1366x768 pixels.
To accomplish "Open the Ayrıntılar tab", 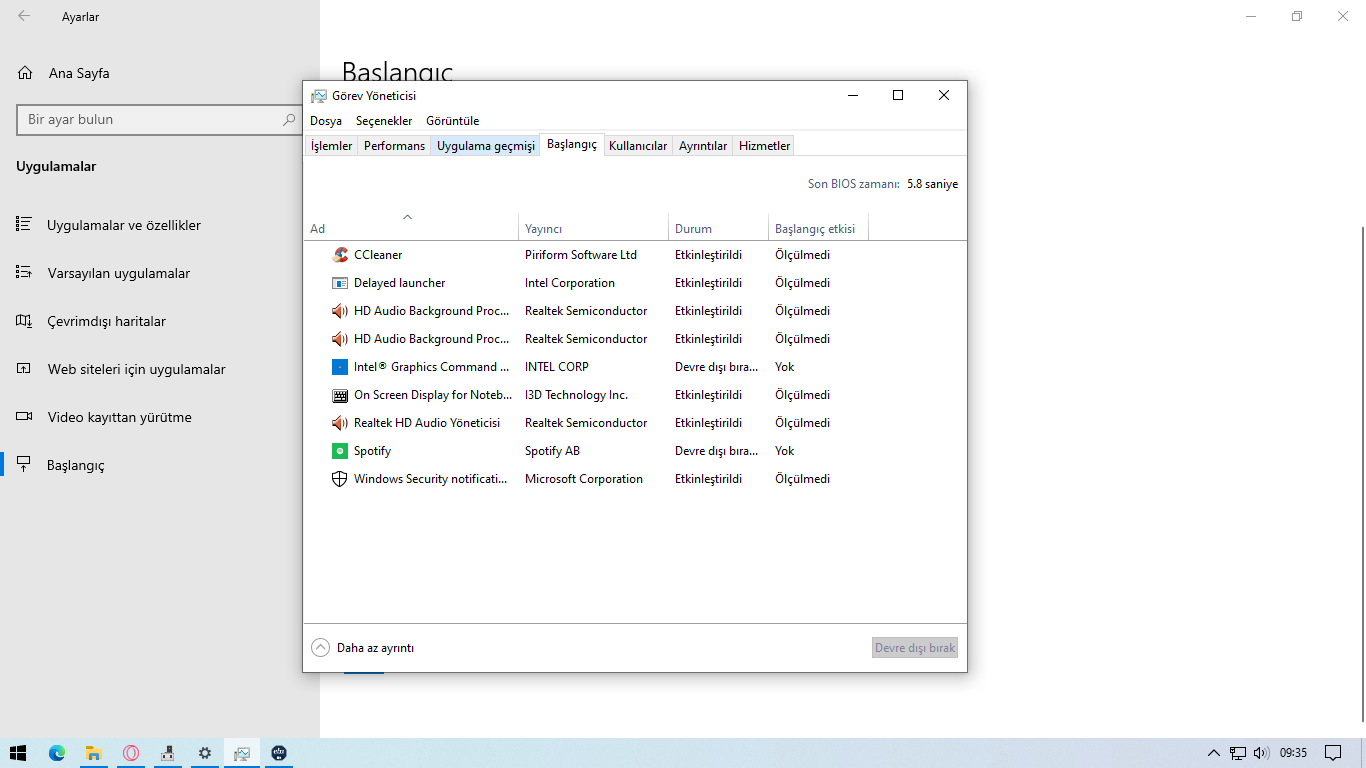I will (703, 146).
